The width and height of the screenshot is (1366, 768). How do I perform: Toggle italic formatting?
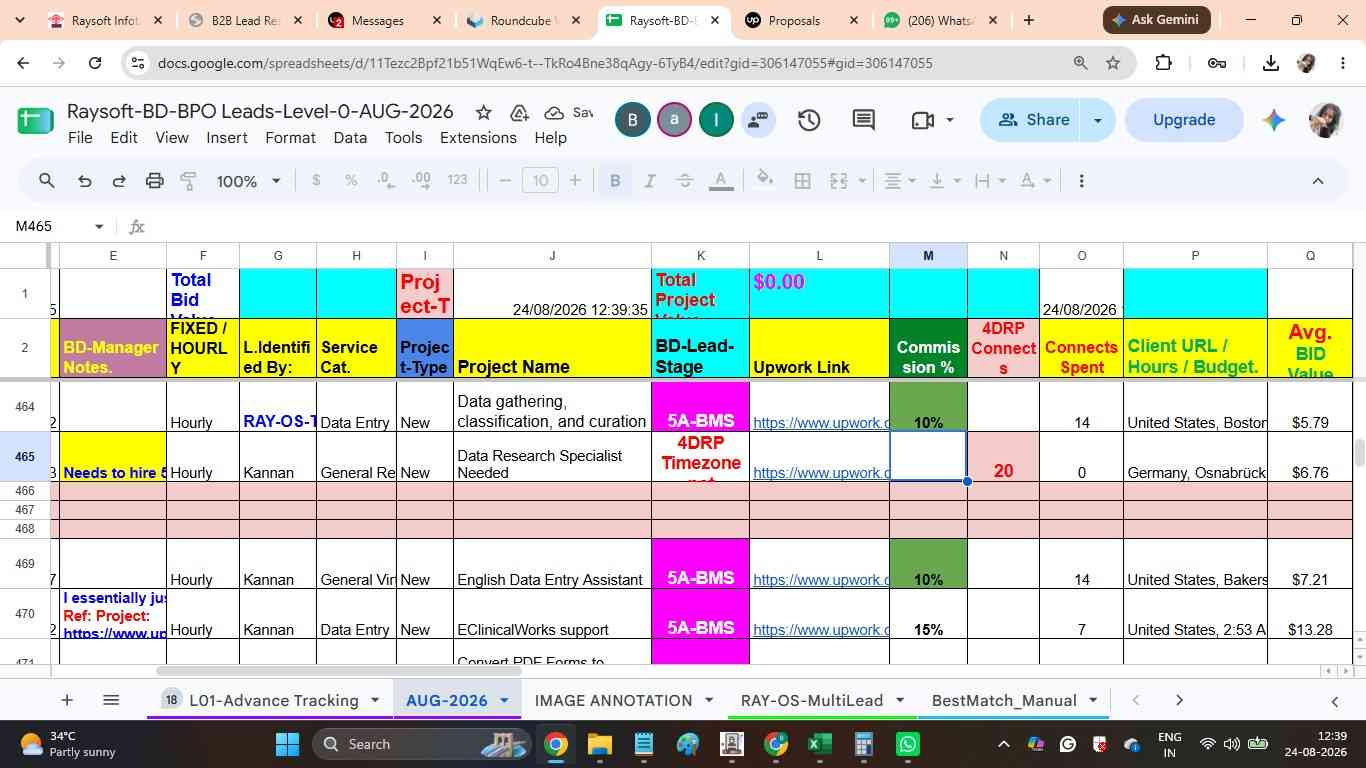tap(650, 181)
